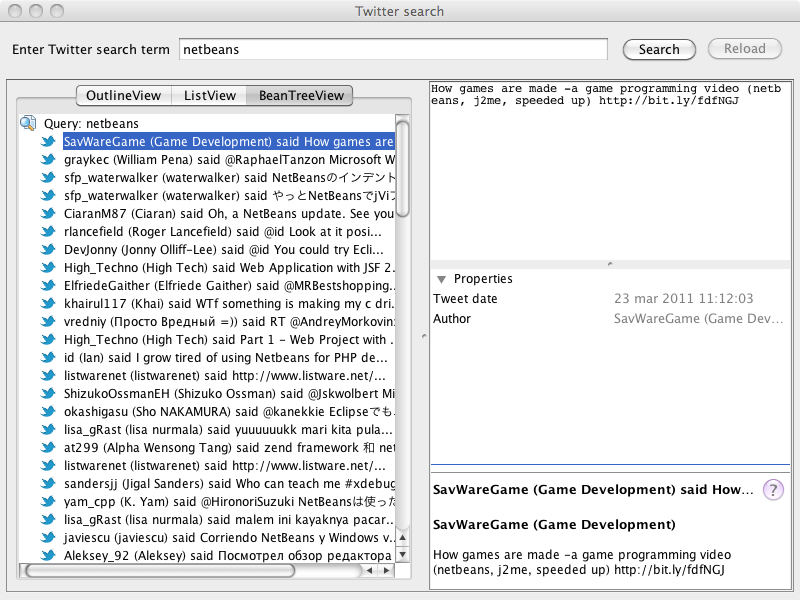Click the Reload button

[x=744, y=48]
